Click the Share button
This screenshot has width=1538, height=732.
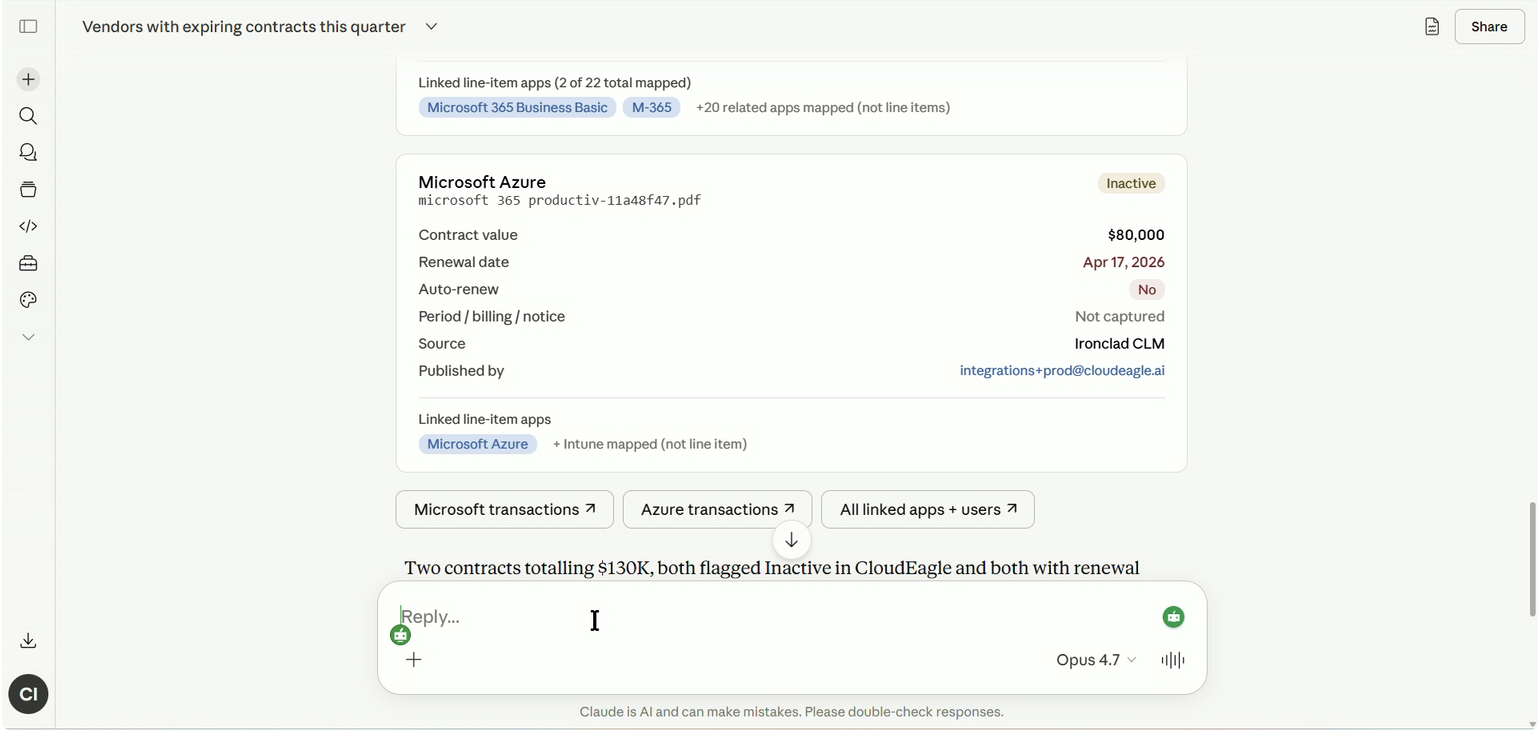1489,27
